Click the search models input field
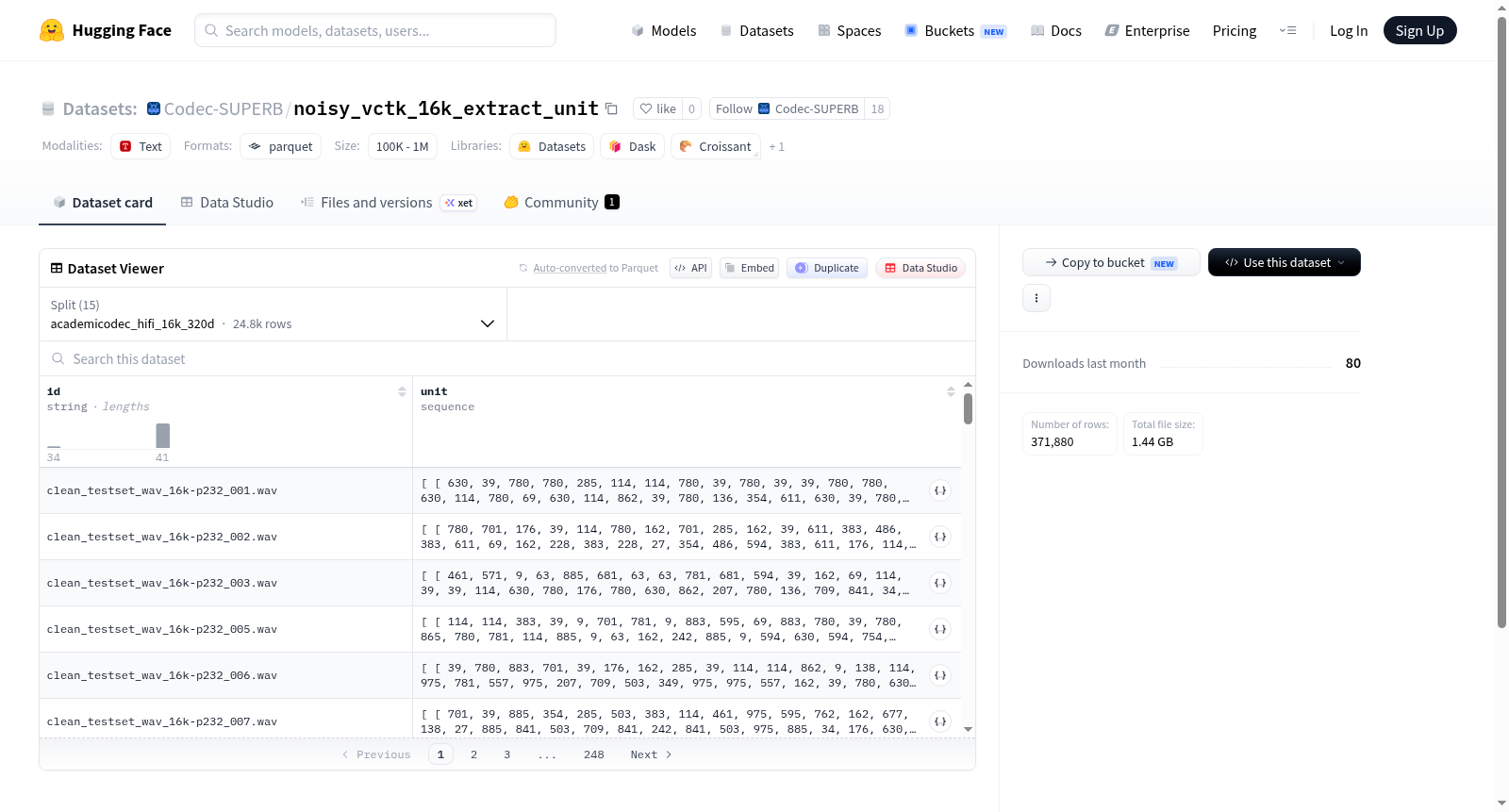 (x=375, y=30)
